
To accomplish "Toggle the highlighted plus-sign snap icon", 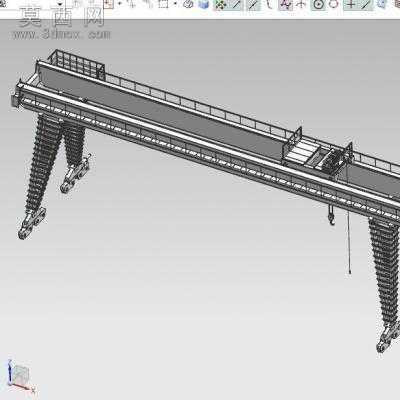I will (x=351, y=4).
